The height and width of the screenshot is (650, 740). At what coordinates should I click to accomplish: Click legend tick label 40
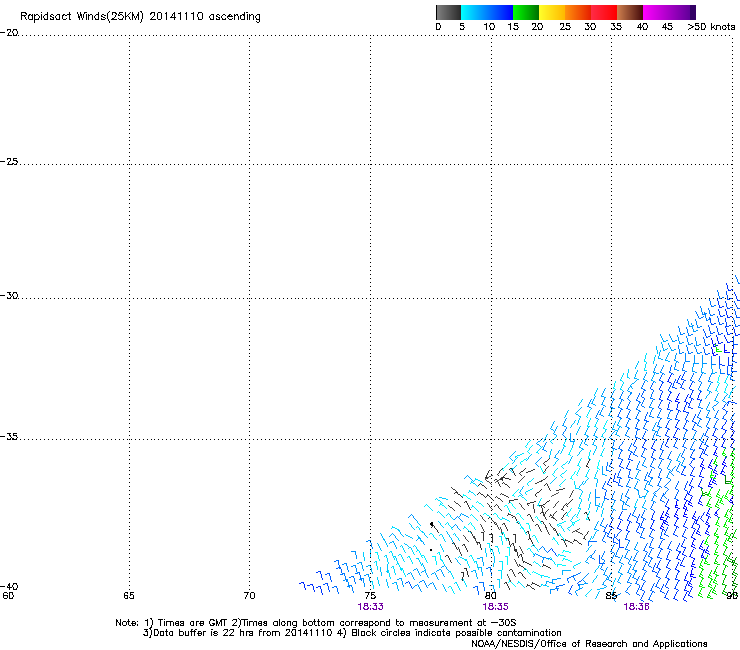click(x=642, y=27)
